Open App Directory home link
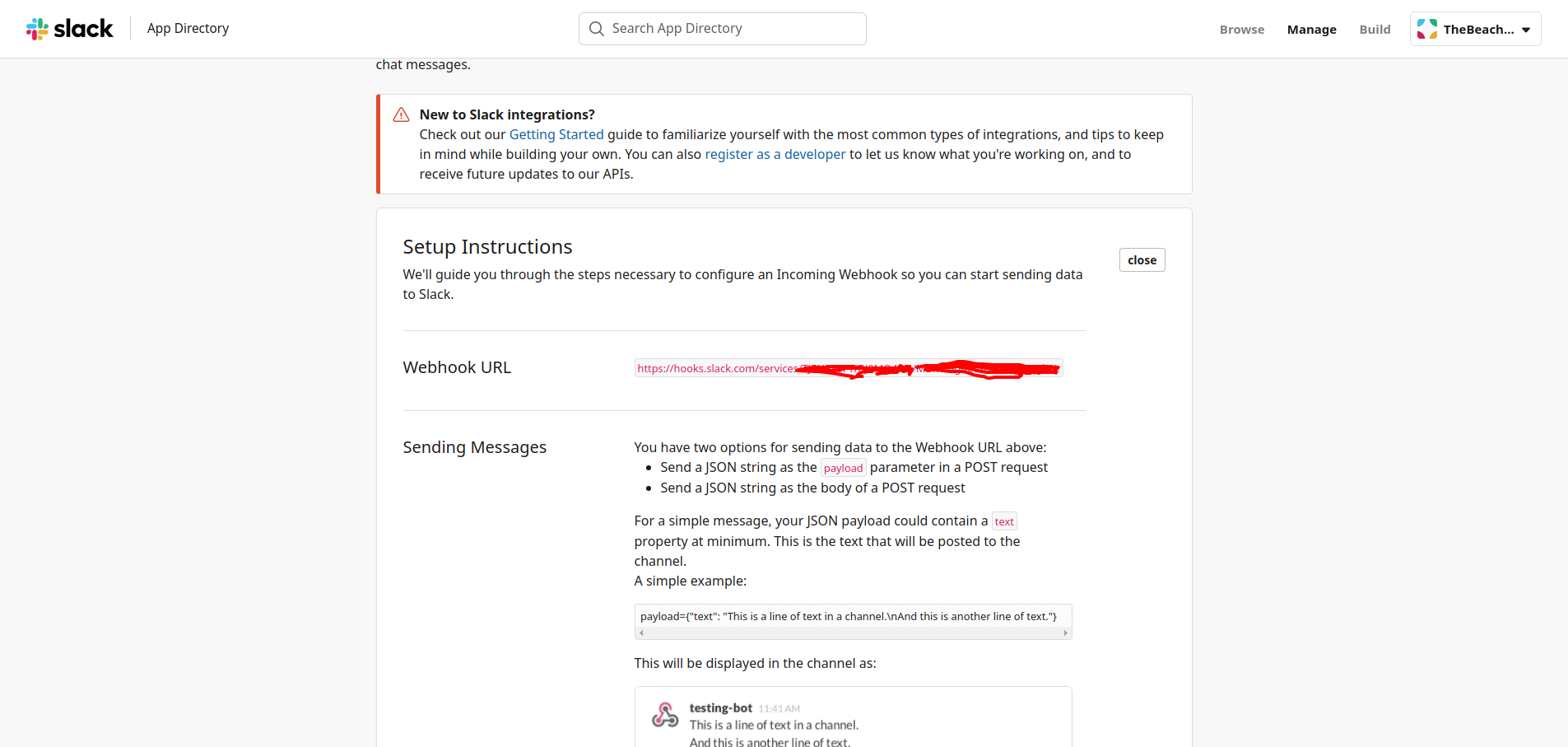1568x747 pixels. click(188, 28)
